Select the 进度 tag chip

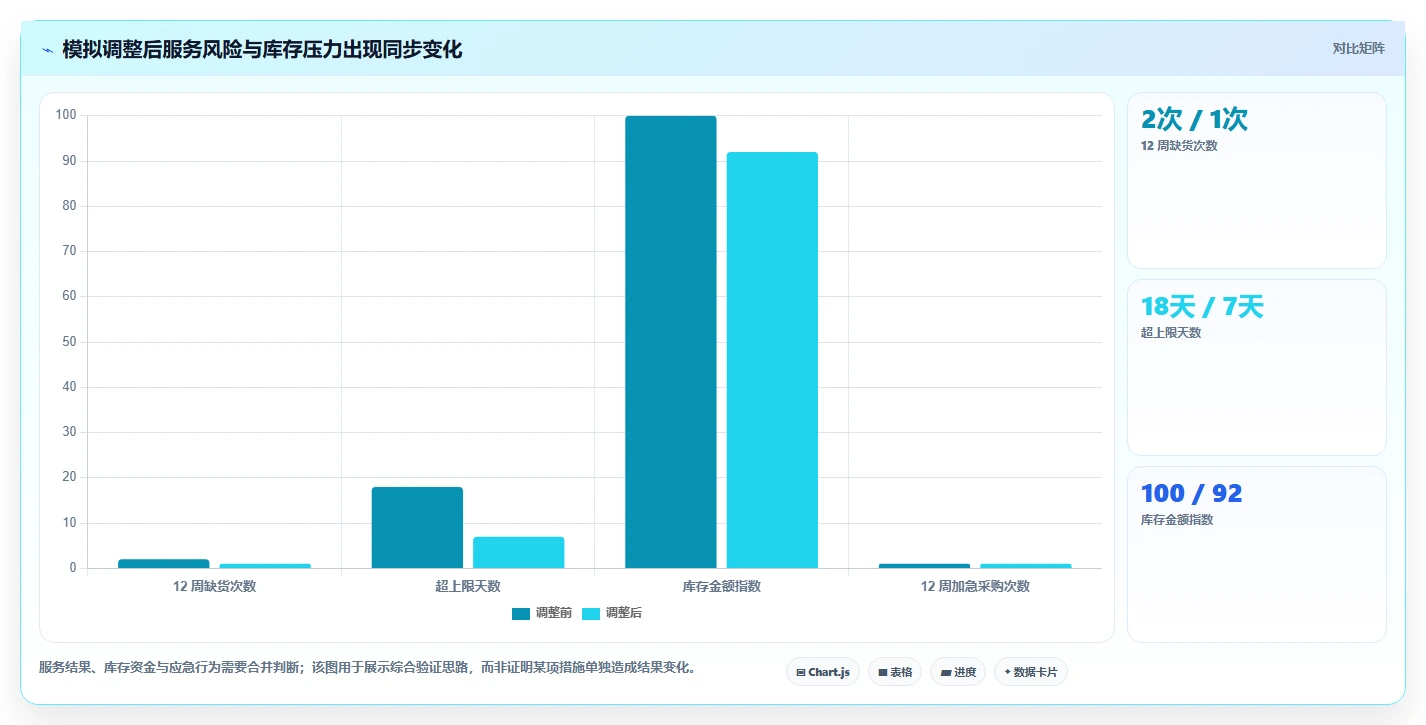pos(957,672)
